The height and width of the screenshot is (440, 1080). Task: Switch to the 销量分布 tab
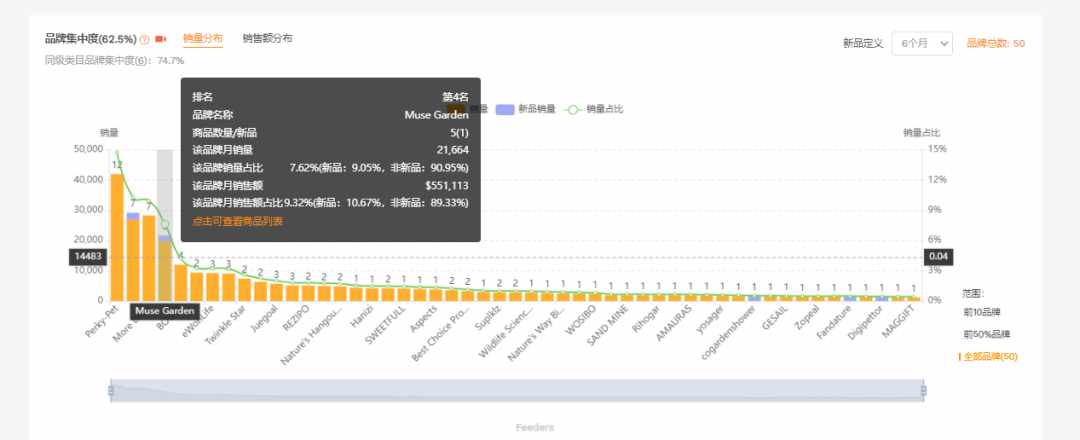pos(203,39)
